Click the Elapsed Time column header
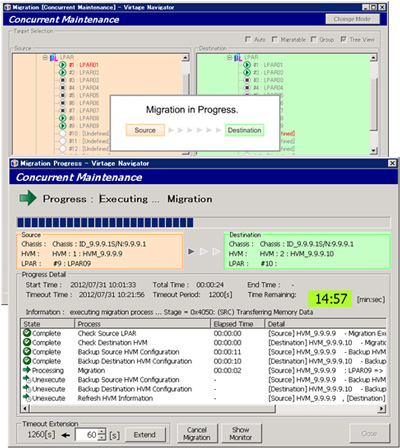The width and height of the screenshot is (400, 448). click(238, 324)
